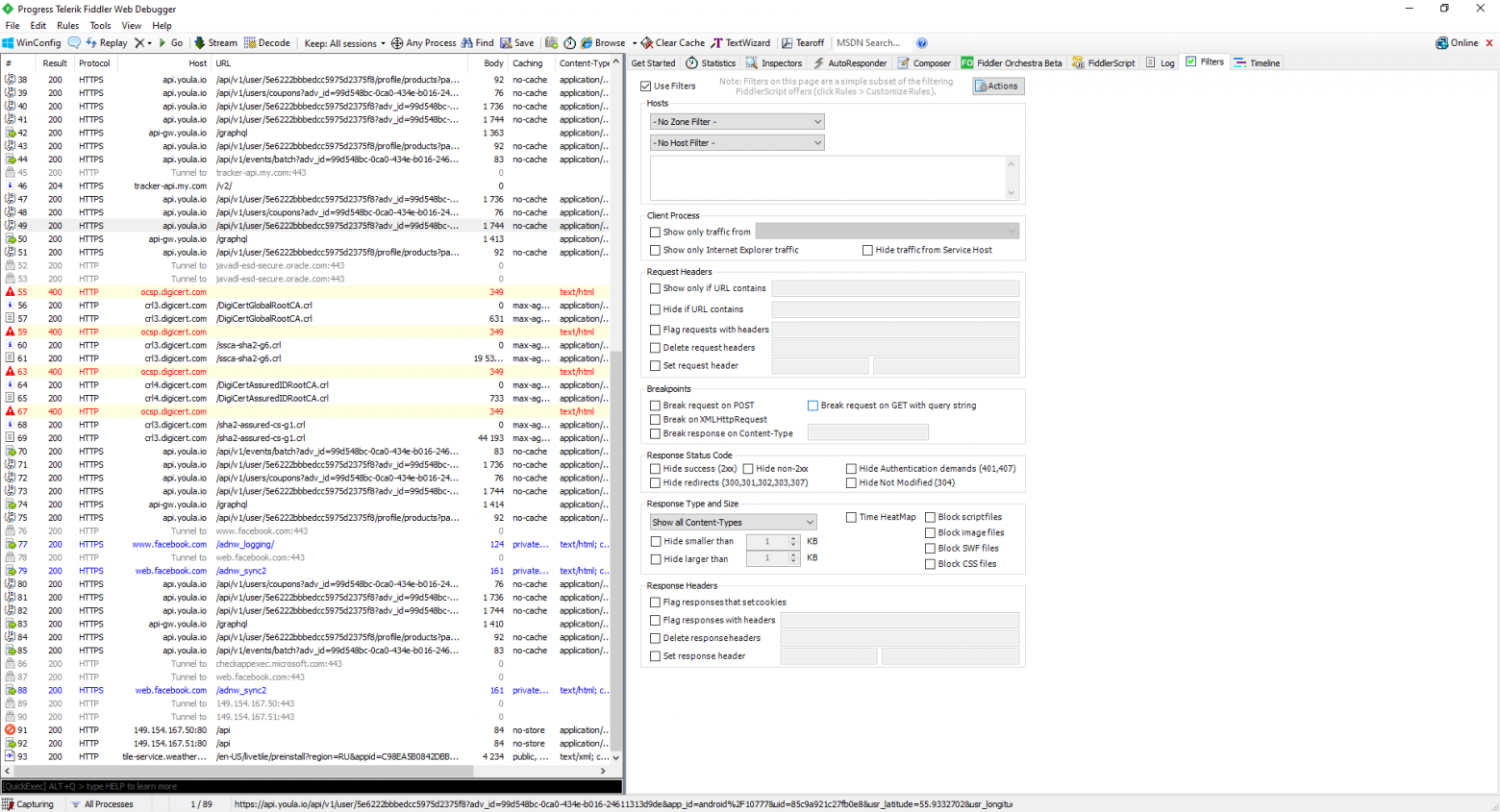Toggle Stream mode in the toolbar

[x=215, y=42]
